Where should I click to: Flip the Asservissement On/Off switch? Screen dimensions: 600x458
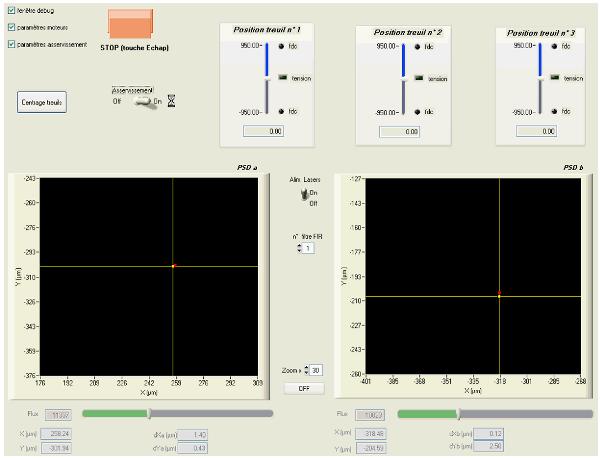point(146,100)
